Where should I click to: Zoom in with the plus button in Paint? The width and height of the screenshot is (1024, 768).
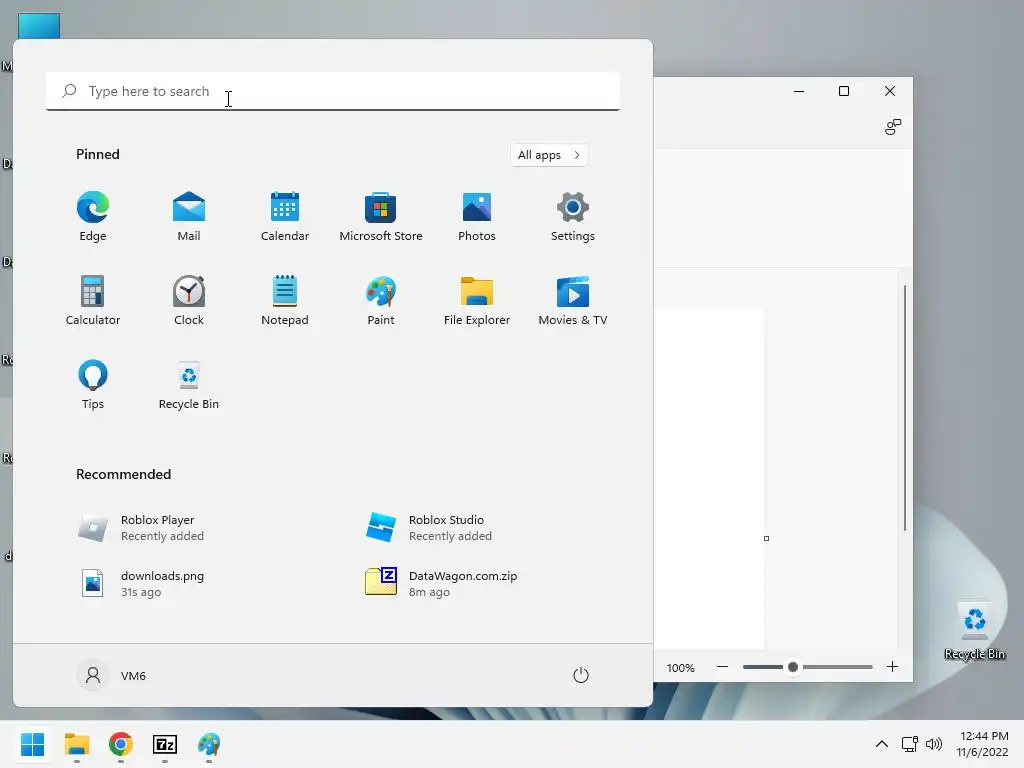[892, 667]
